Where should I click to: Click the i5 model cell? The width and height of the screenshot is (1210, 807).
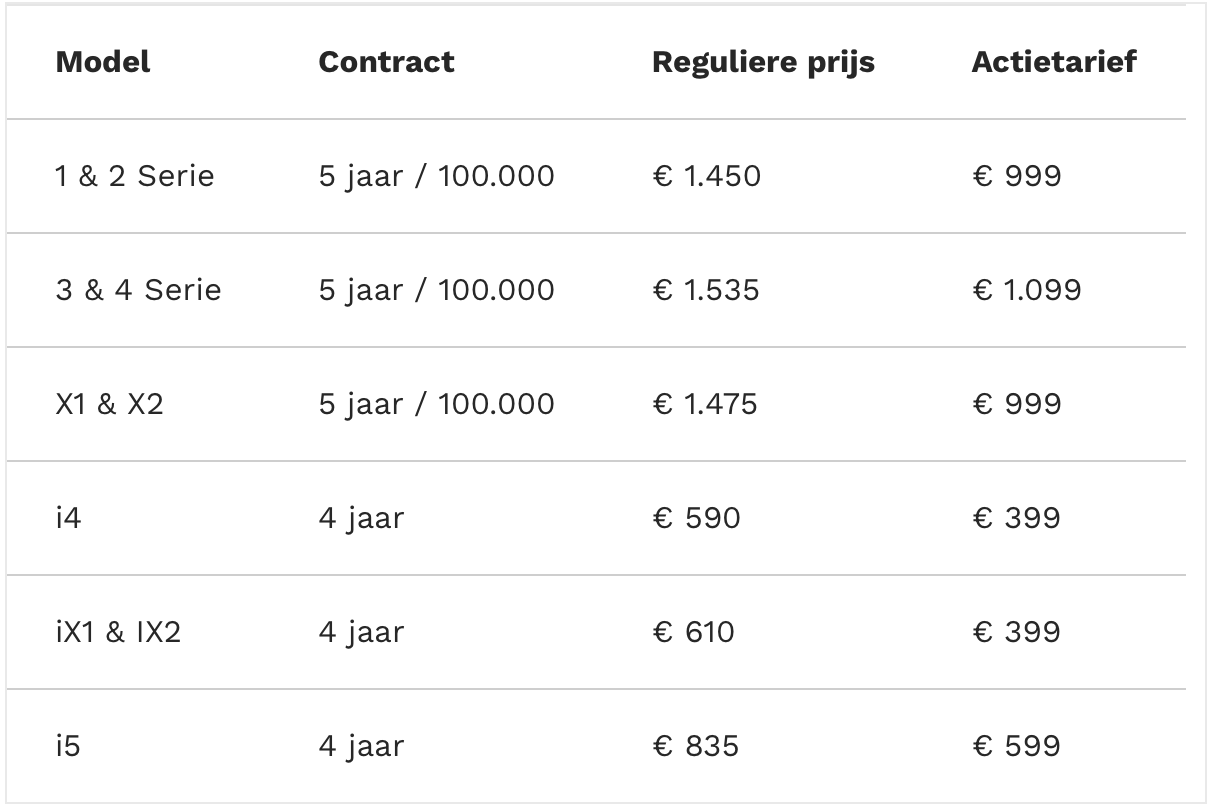tap(68, 746)
